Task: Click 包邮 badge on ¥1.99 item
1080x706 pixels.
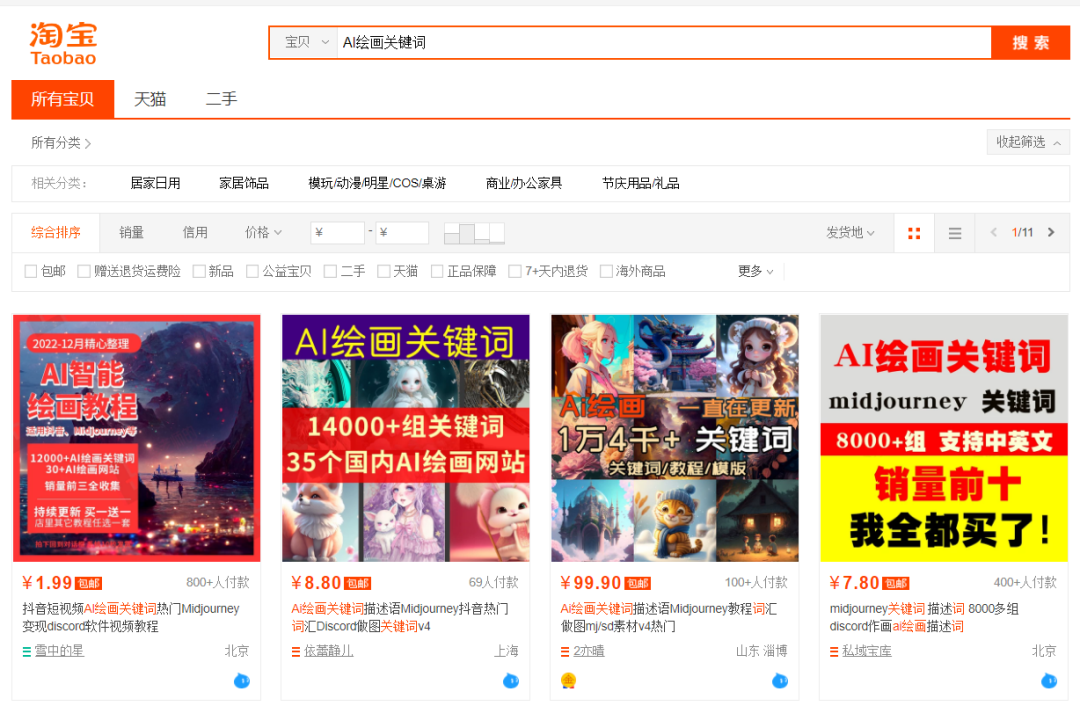Action: 88,583
